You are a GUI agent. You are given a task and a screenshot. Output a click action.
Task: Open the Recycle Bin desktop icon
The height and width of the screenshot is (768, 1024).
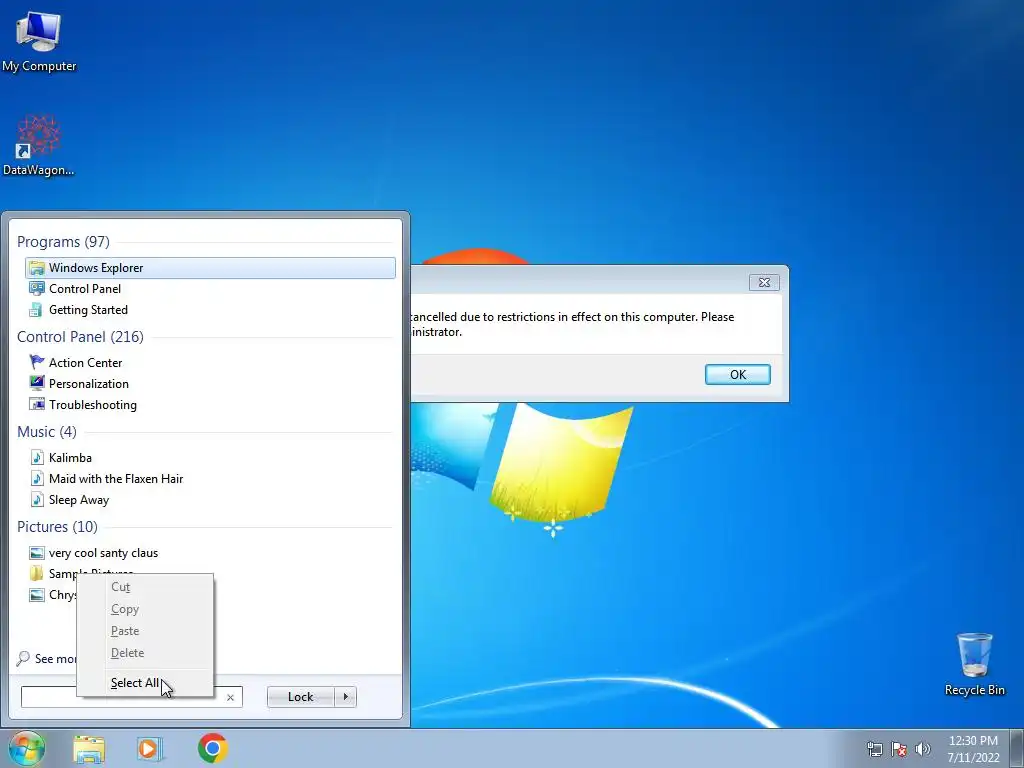[x=974, y=664]
